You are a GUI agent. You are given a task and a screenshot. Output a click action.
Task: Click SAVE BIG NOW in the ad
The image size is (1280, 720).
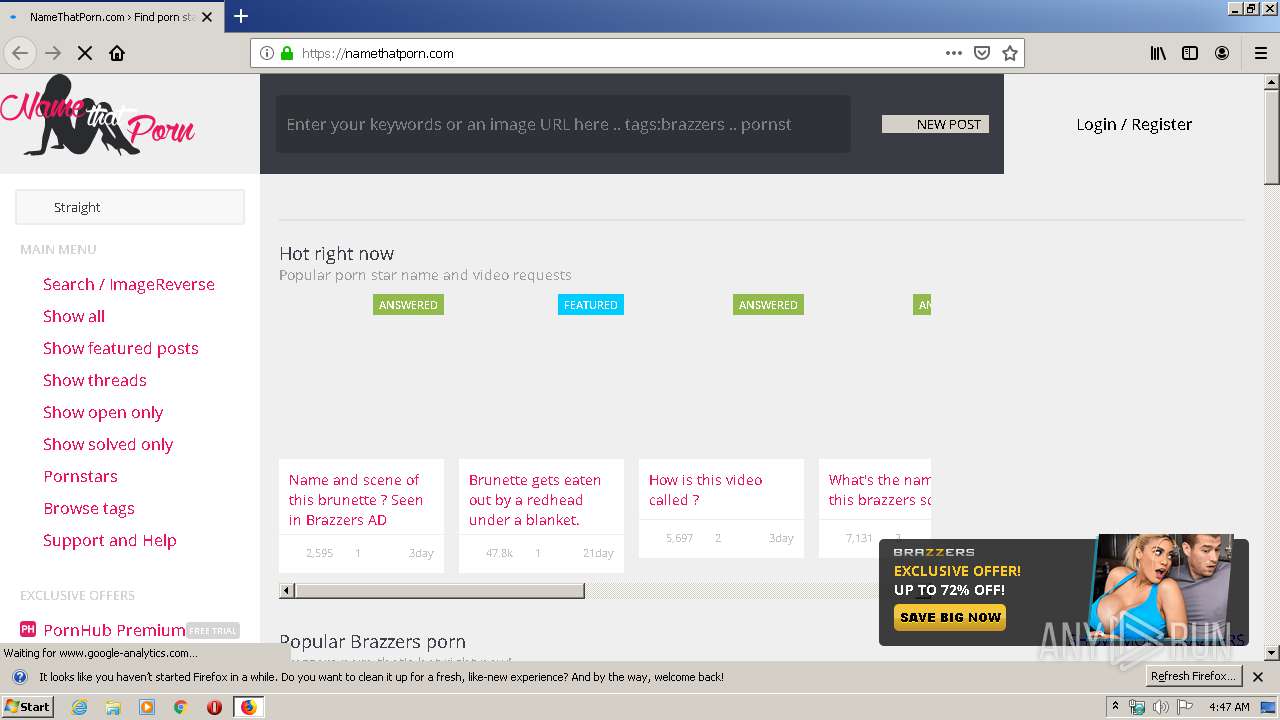pyautogui.click(x=950, y=617)
